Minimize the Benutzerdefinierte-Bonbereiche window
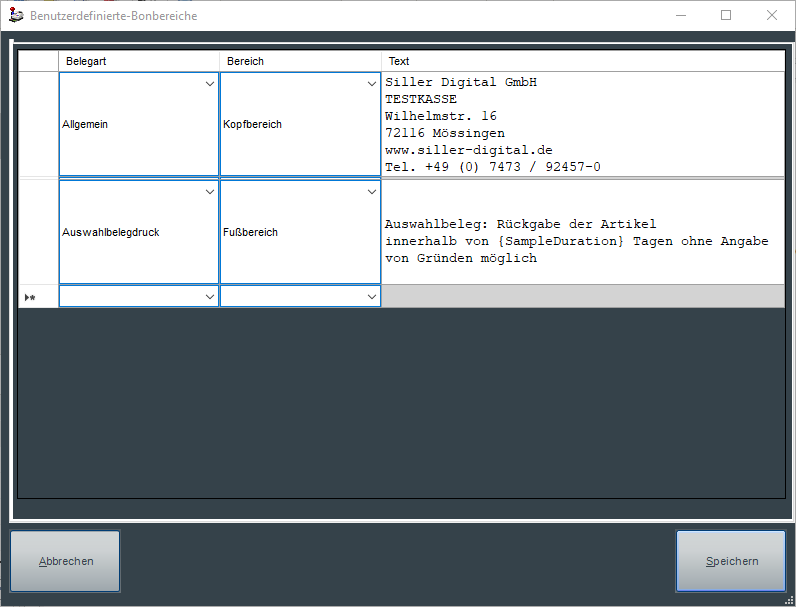 (x=680, y=15)
